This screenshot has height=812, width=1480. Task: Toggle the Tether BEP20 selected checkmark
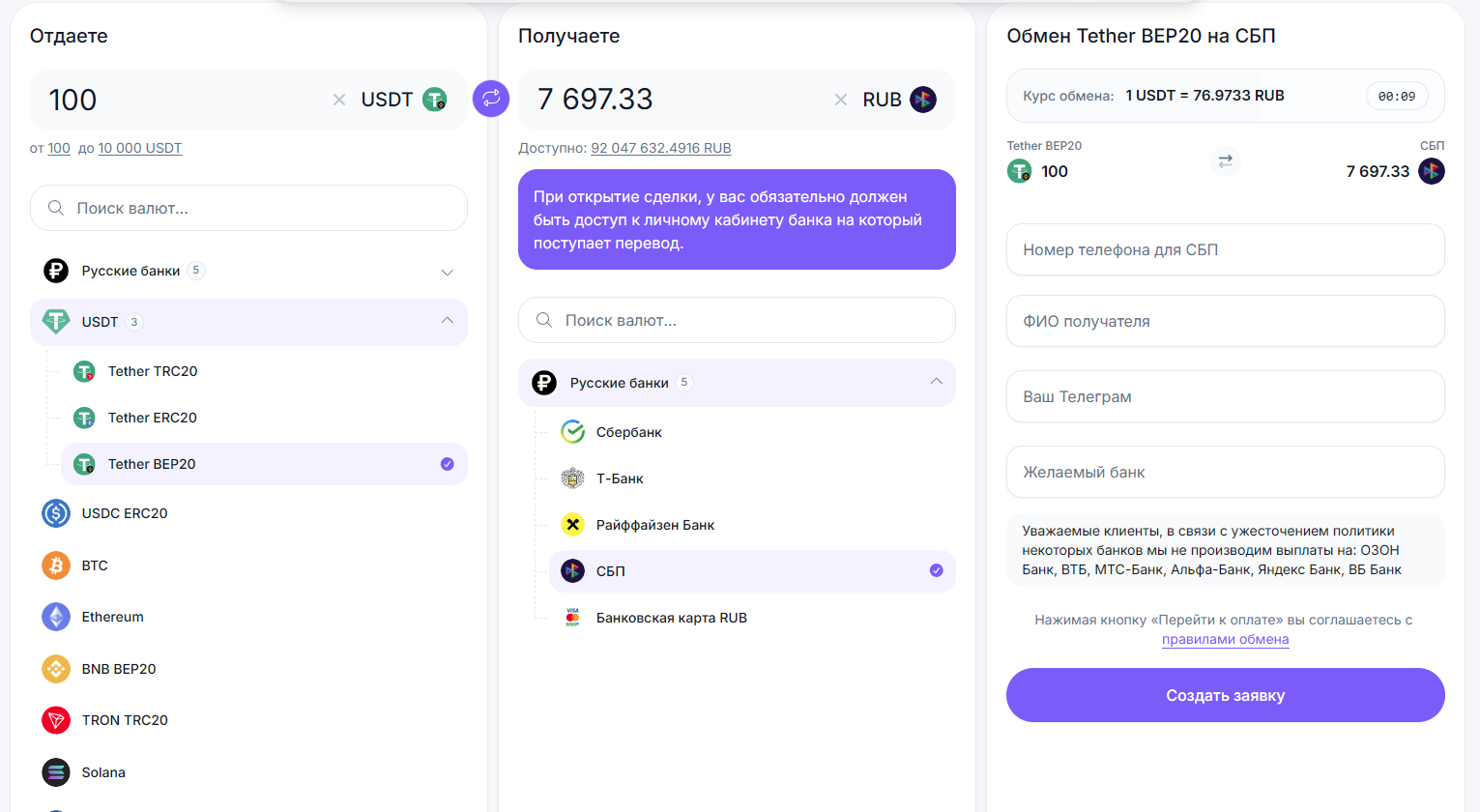[x=448, y=464]
